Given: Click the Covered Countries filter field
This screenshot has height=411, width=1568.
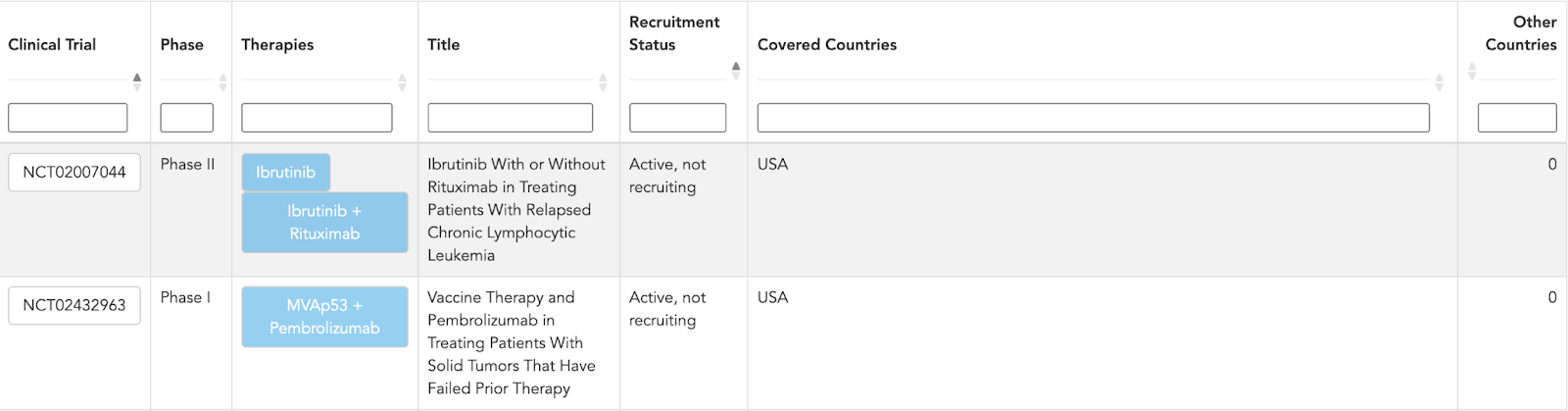Looking at the screenshot, I should click(1093, 118).
